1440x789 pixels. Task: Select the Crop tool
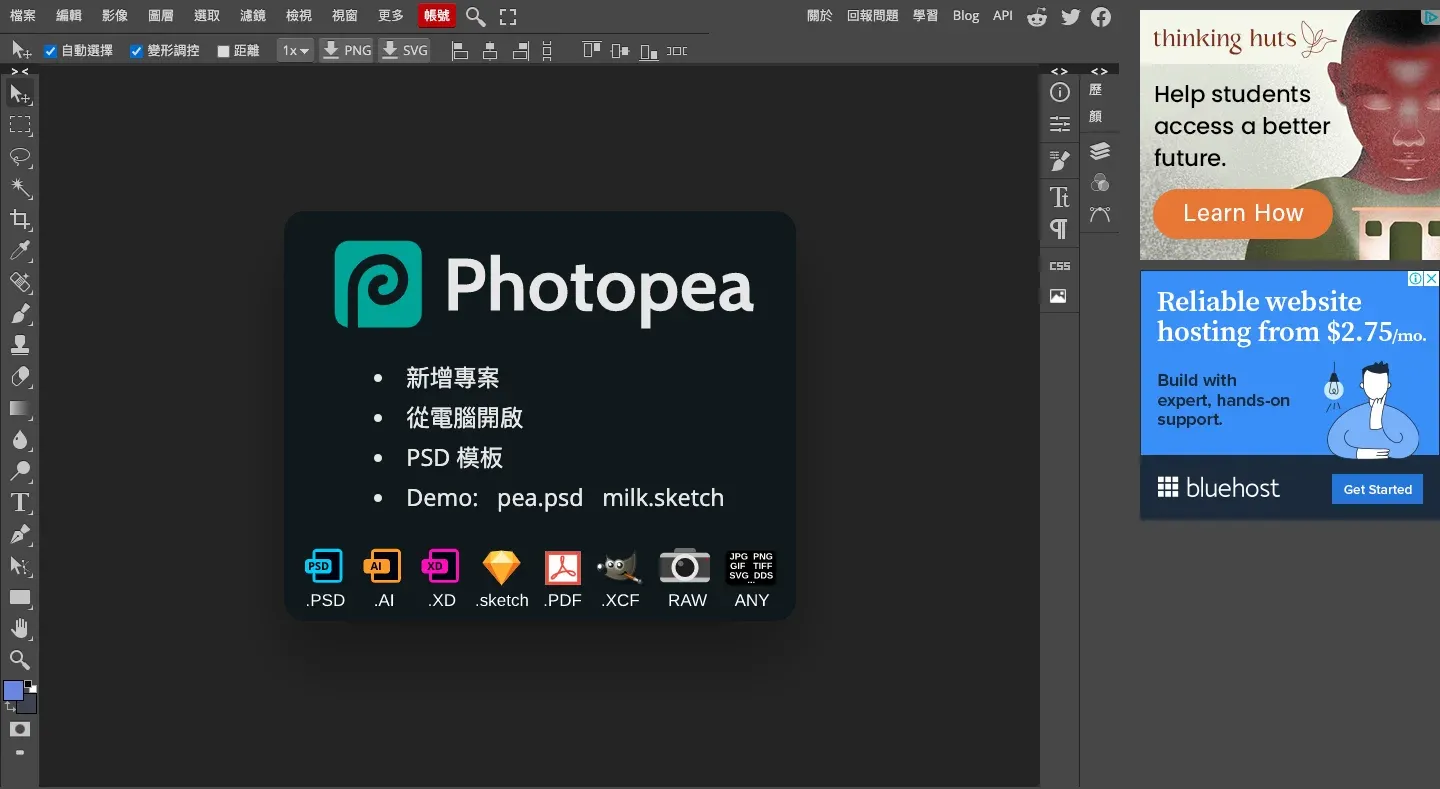tap(20, 220)
